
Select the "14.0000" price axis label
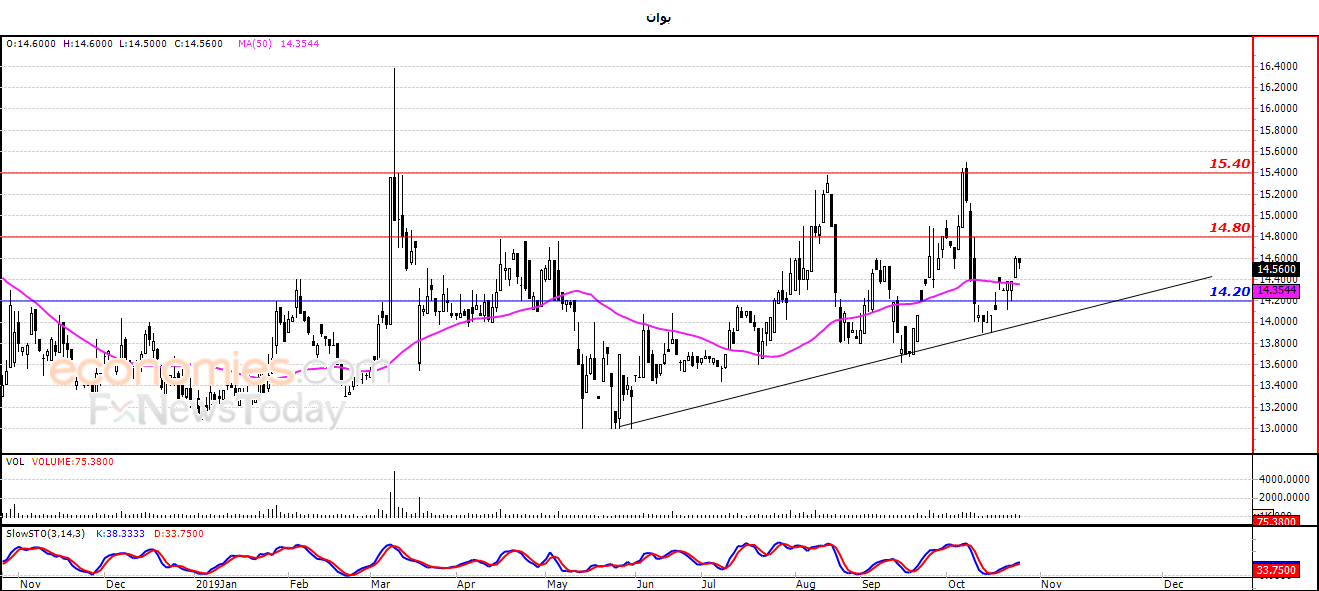click(1278, 322)
